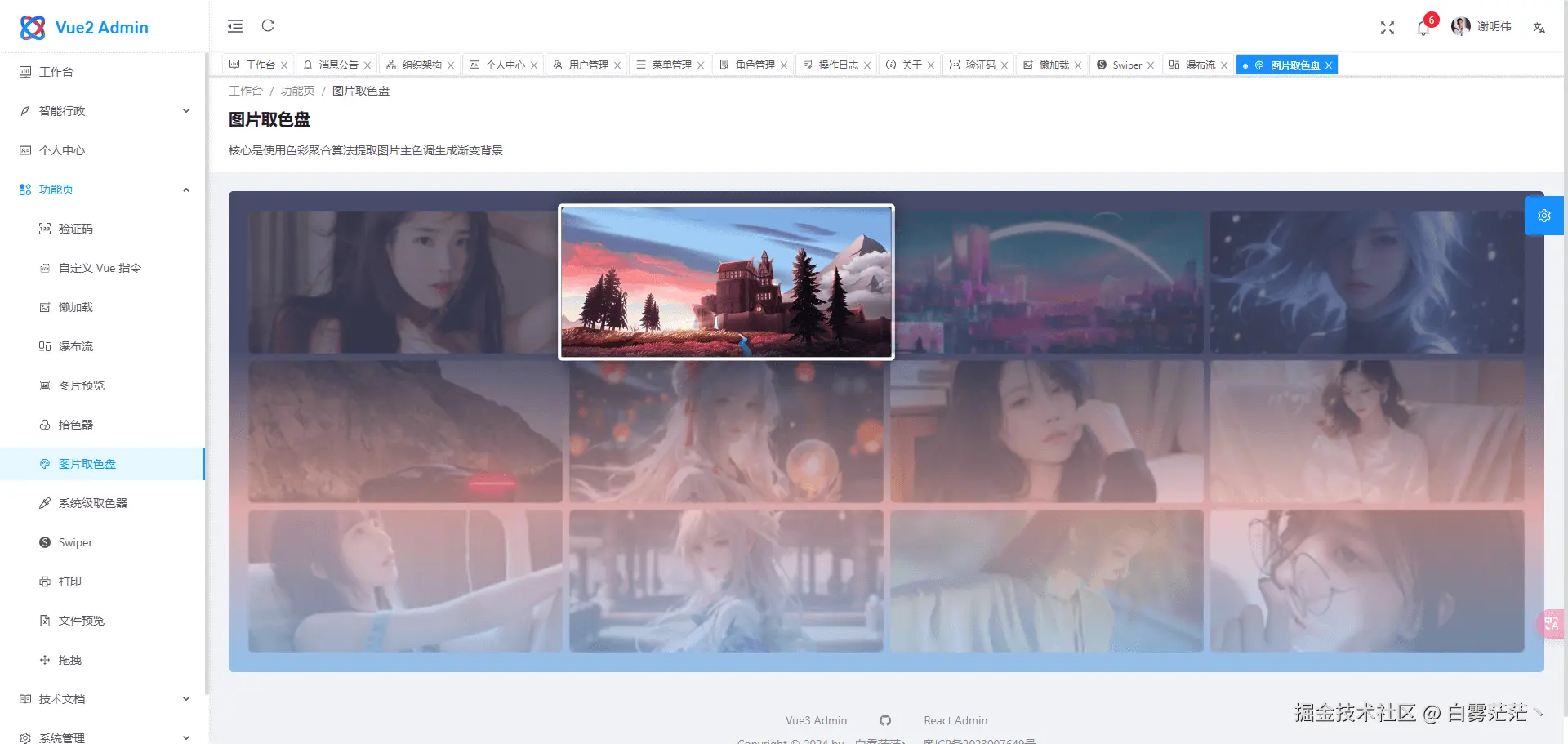This screenshot has width=1568, height=744.
Task: Open the React Admin footer link
Action: (x=955, y=720)
